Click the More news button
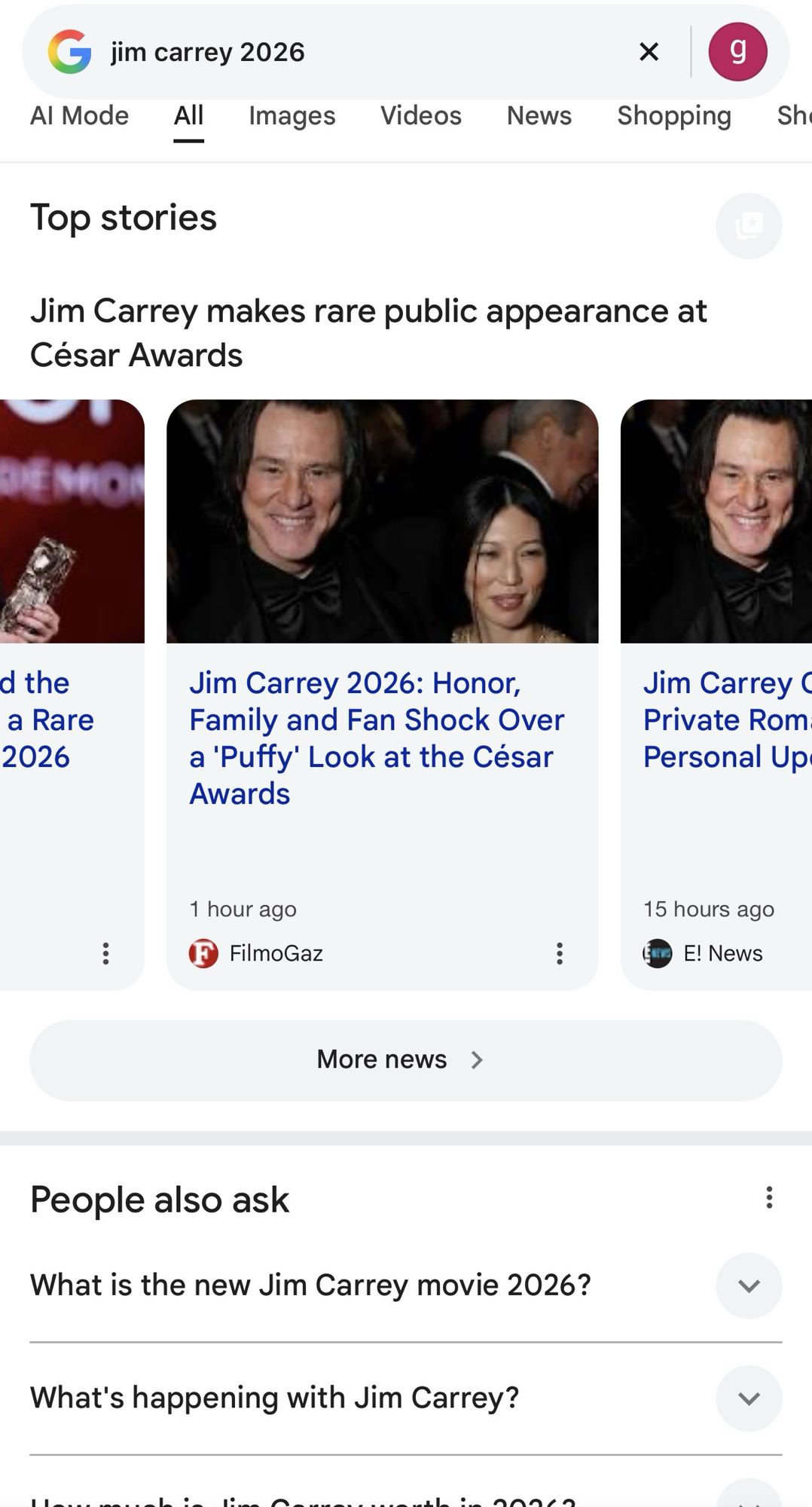The image size is (812, 1507). pyautogui.click(x=405, y=1060)
